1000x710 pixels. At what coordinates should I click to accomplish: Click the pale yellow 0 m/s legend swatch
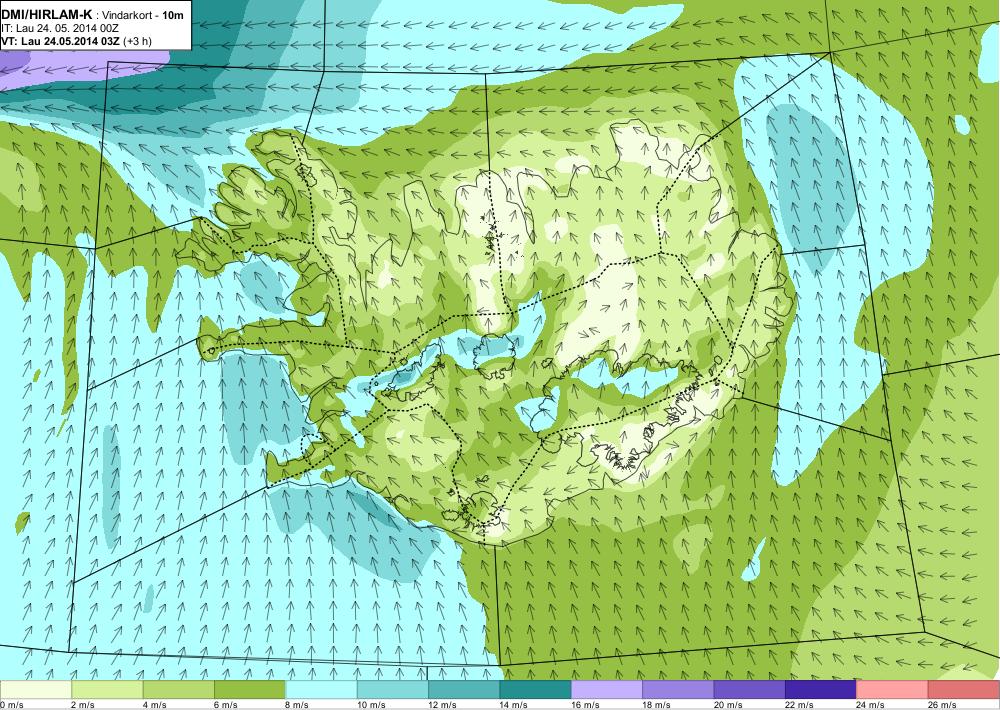point(36,690)
